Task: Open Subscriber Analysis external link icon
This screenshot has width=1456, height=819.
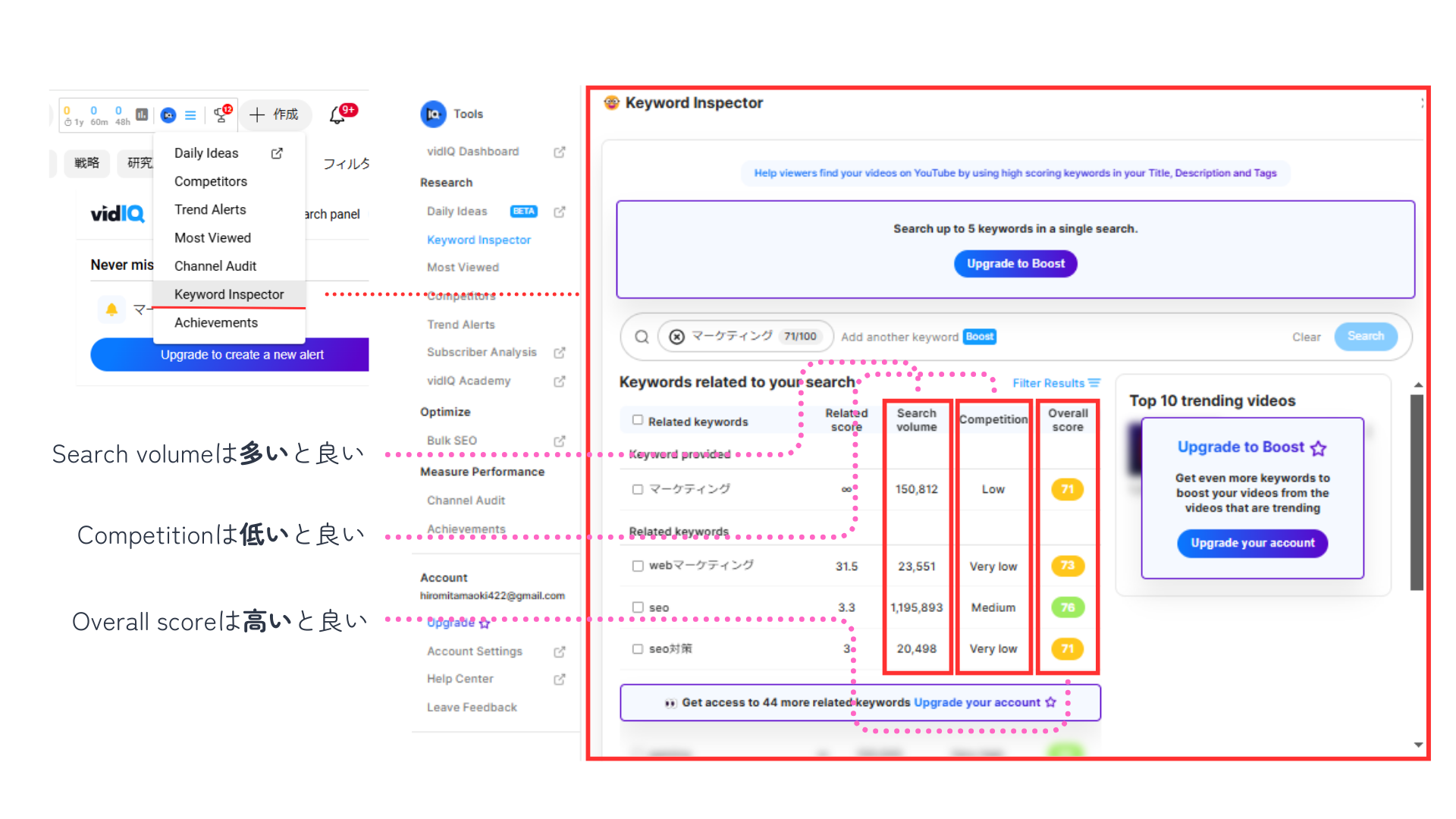Action: pos(560,353)
